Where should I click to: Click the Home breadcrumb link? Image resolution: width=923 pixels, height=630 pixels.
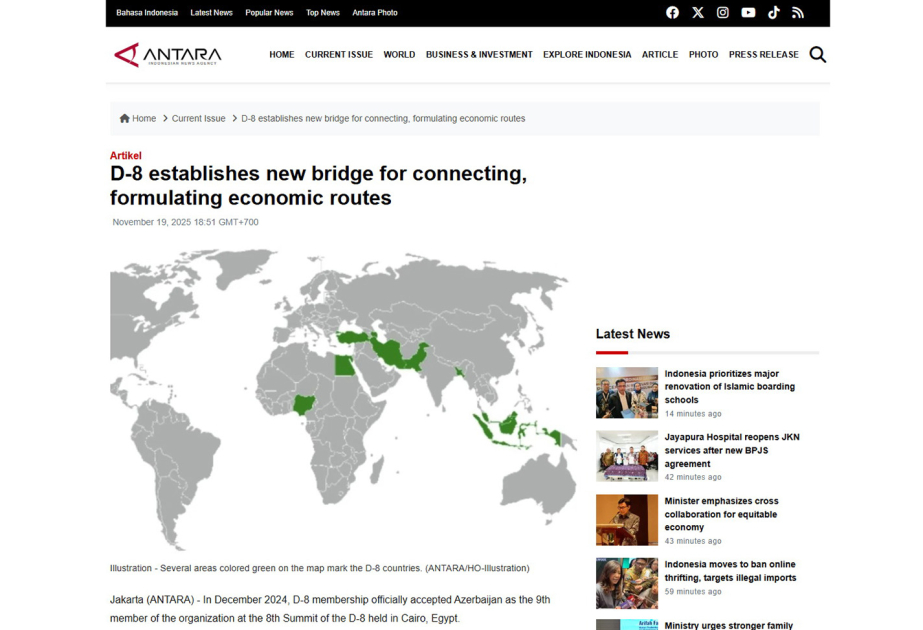click(144, 118)
